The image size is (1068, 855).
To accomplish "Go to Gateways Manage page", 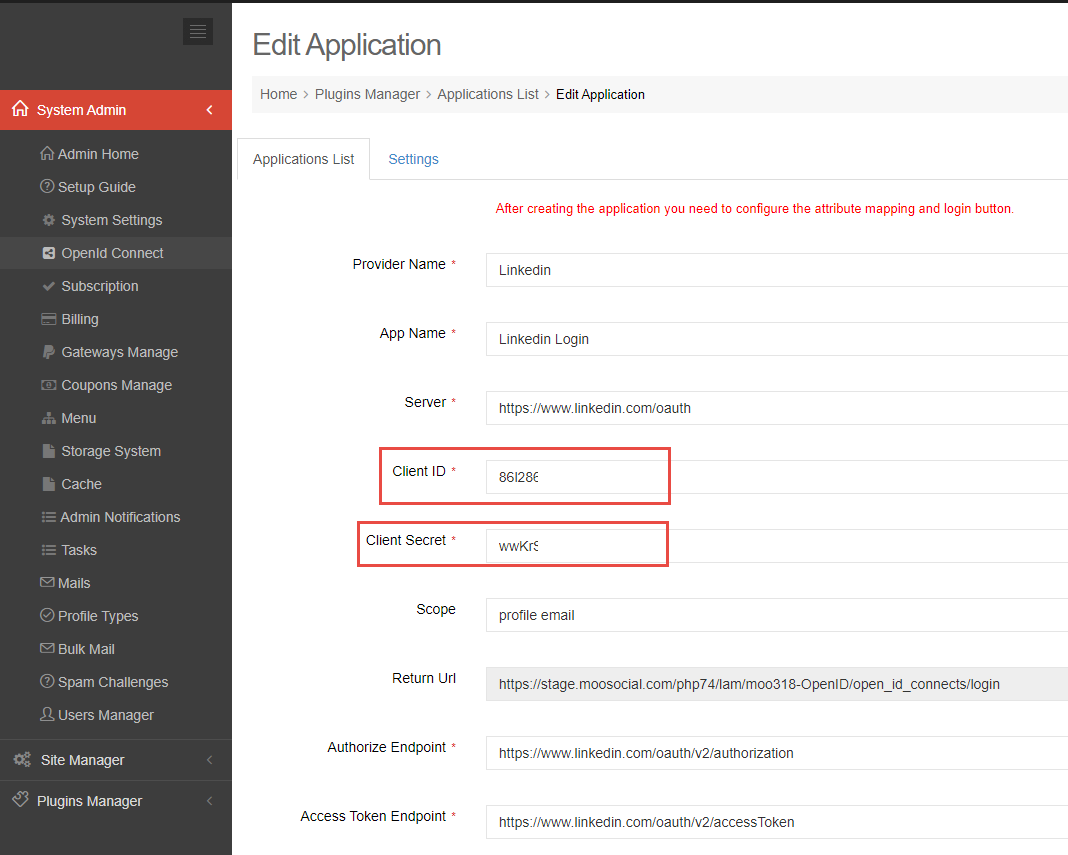I will 120,352.
